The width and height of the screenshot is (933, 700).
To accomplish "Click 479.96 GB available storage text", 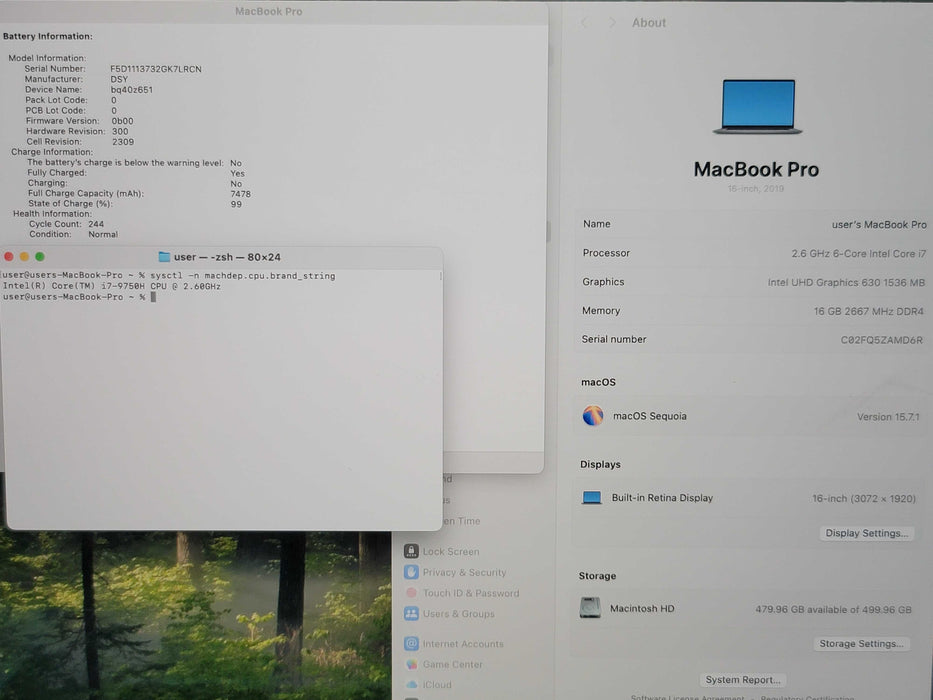I will [833, 610].
